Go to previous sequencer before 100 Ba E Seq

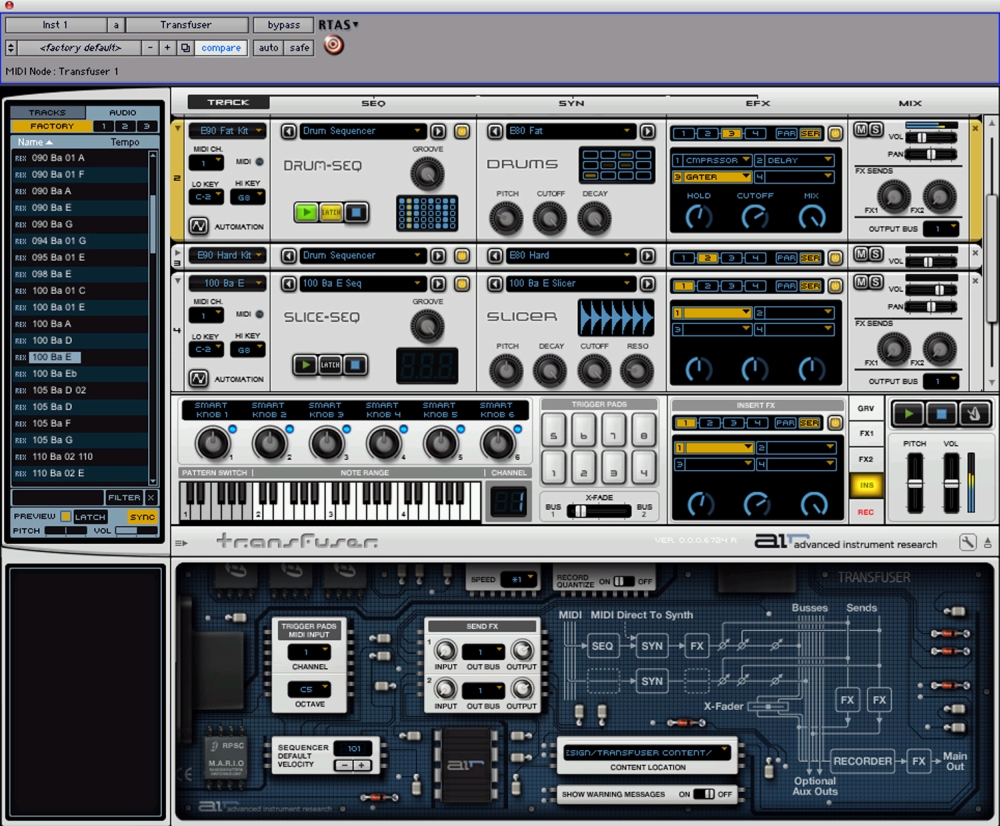289,283
